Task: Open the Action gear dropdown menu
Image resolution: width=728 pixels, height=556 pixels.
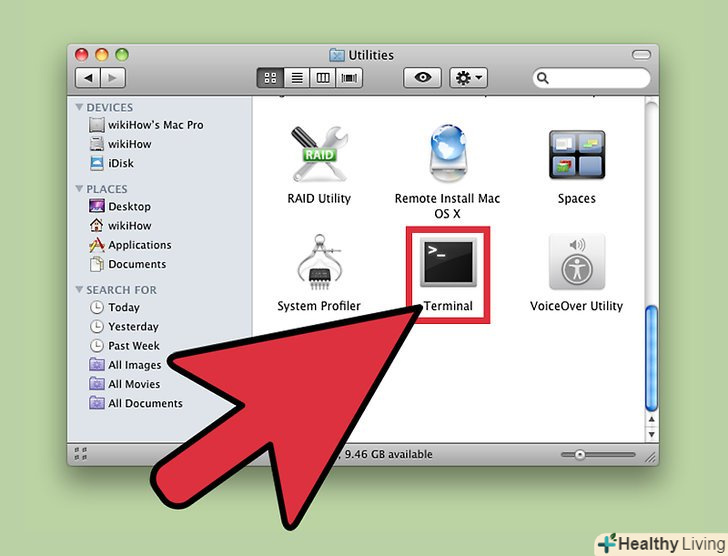Action: [468, 78]
